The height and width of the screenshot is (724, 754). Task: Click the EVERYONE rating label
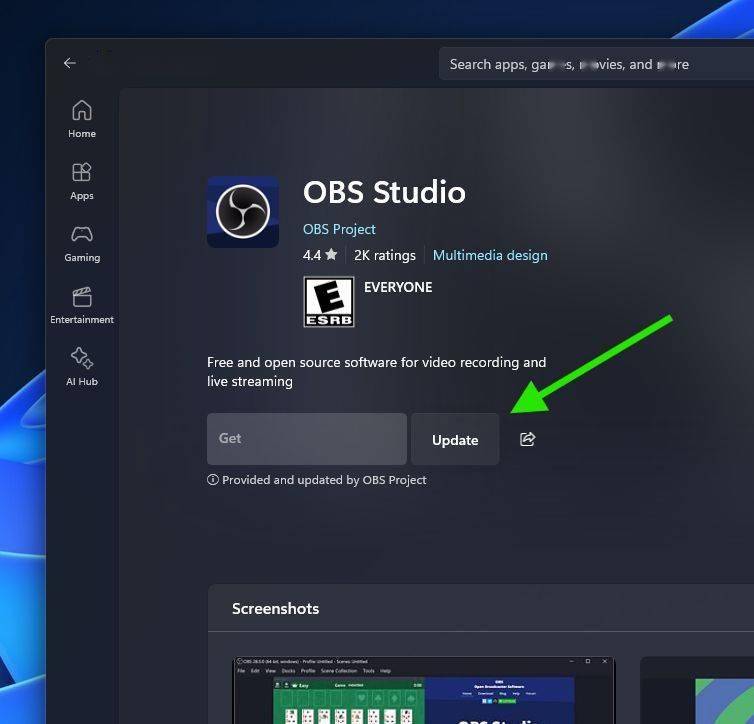(x=398, y=287)
